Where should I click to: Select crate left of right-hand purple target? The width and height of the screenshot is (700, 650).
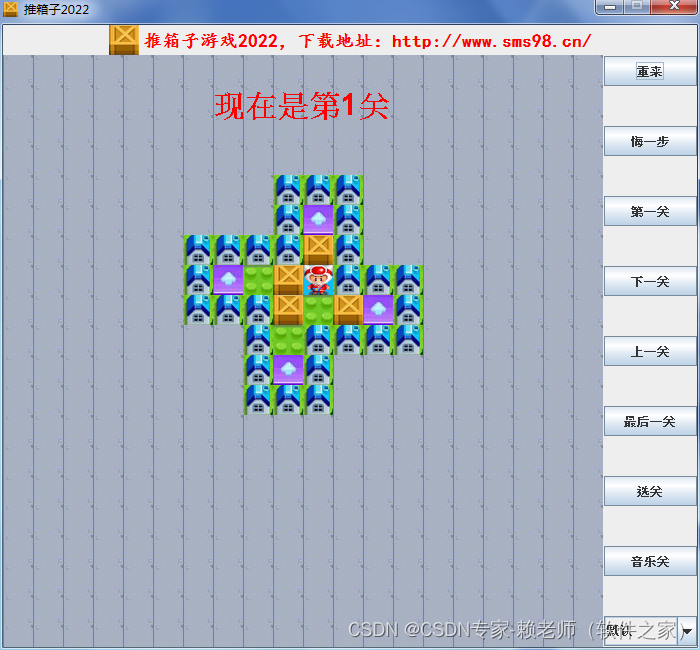[x=348, y=310]
